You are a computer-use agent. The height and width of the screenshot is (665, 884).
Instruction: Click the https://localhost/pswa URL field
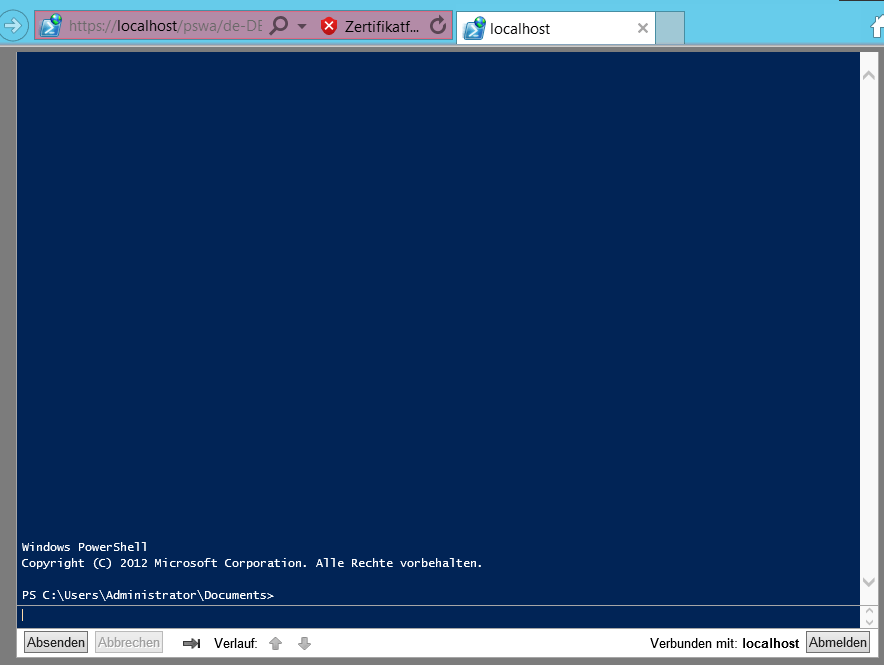(165, 26)
